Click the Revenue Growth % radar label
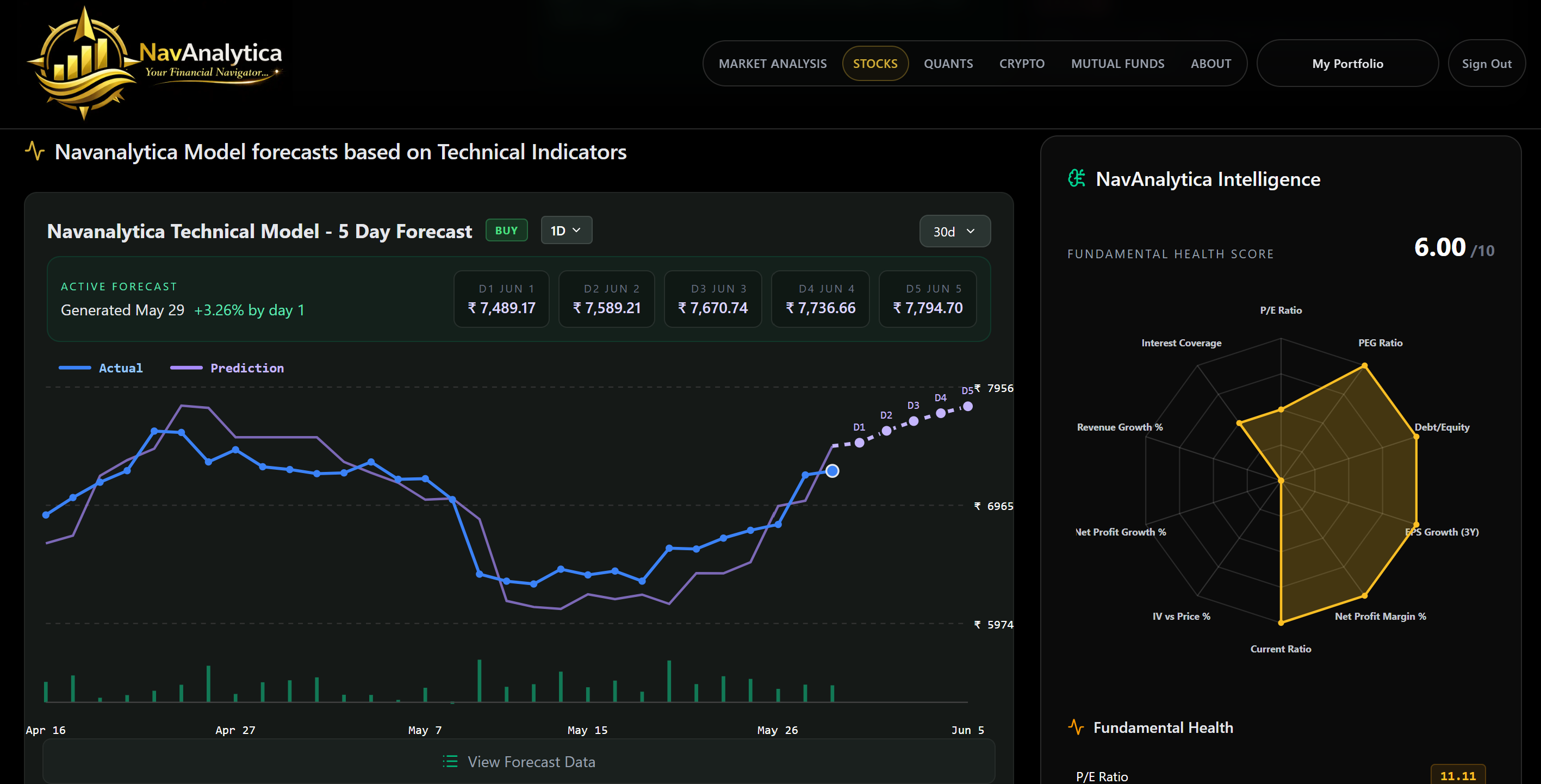 tap(1119, 427)
